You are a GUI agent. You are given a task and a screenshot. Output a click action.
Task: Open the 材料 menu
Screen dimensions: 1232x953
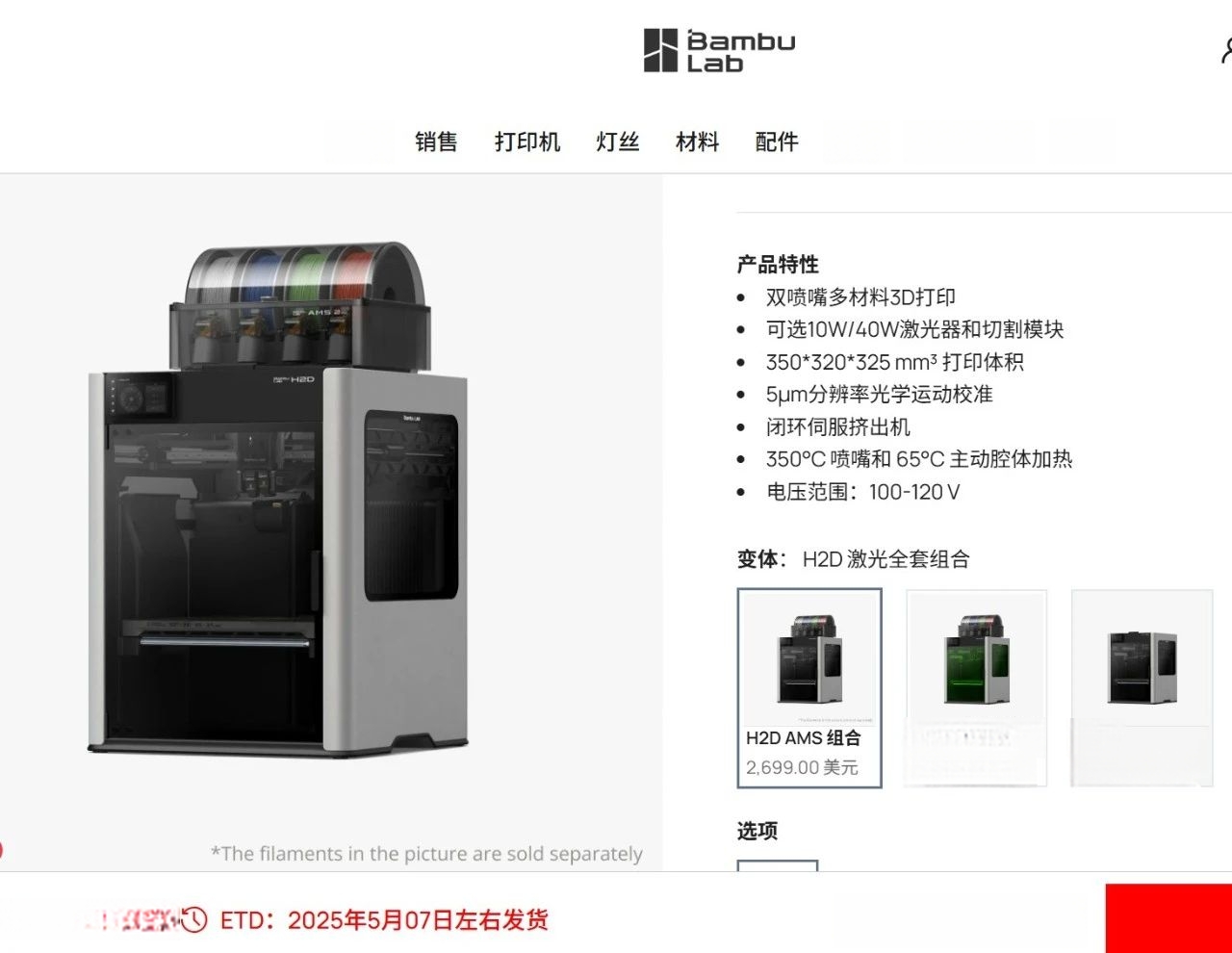point(698,142)
